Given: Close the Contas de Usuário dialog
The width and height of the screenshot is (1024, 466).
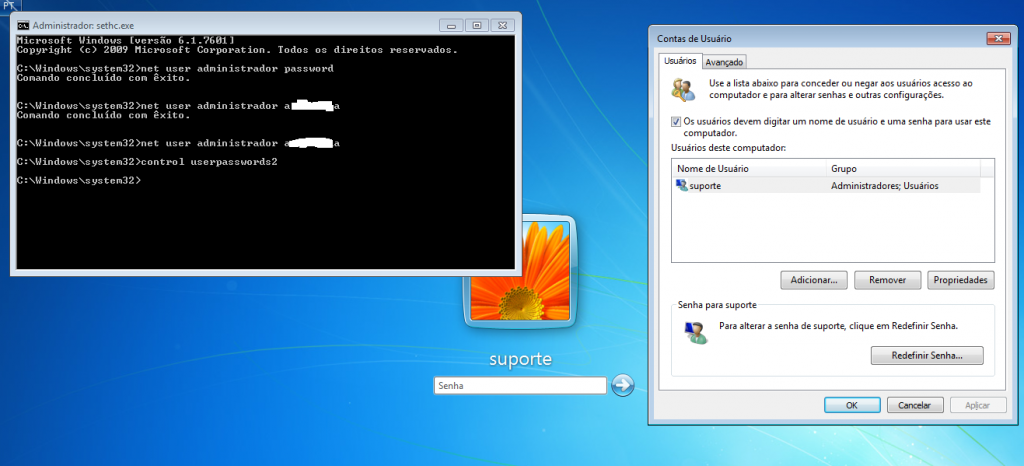Looking at the screenshot, I should pyautogui.click(x=998, y=39).
